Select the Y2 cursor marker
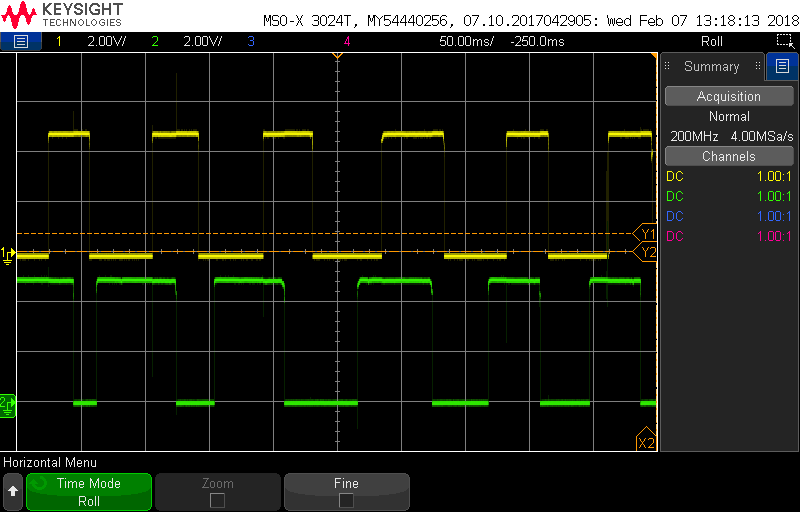The width and height of the screenshot is (800, 512). 645,252
